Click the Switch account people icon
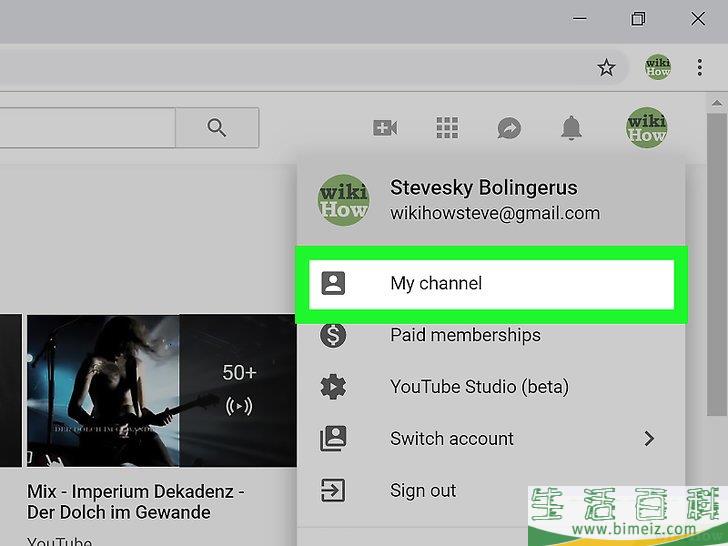The width and height of the screenshot is (728, 546). point(333,438)
